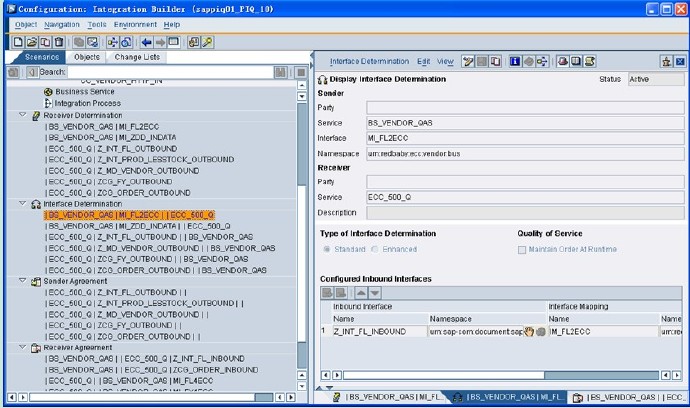Click the open folder icon in main toolbar
This screenshot has width=690, height=408.
(32, 42)
